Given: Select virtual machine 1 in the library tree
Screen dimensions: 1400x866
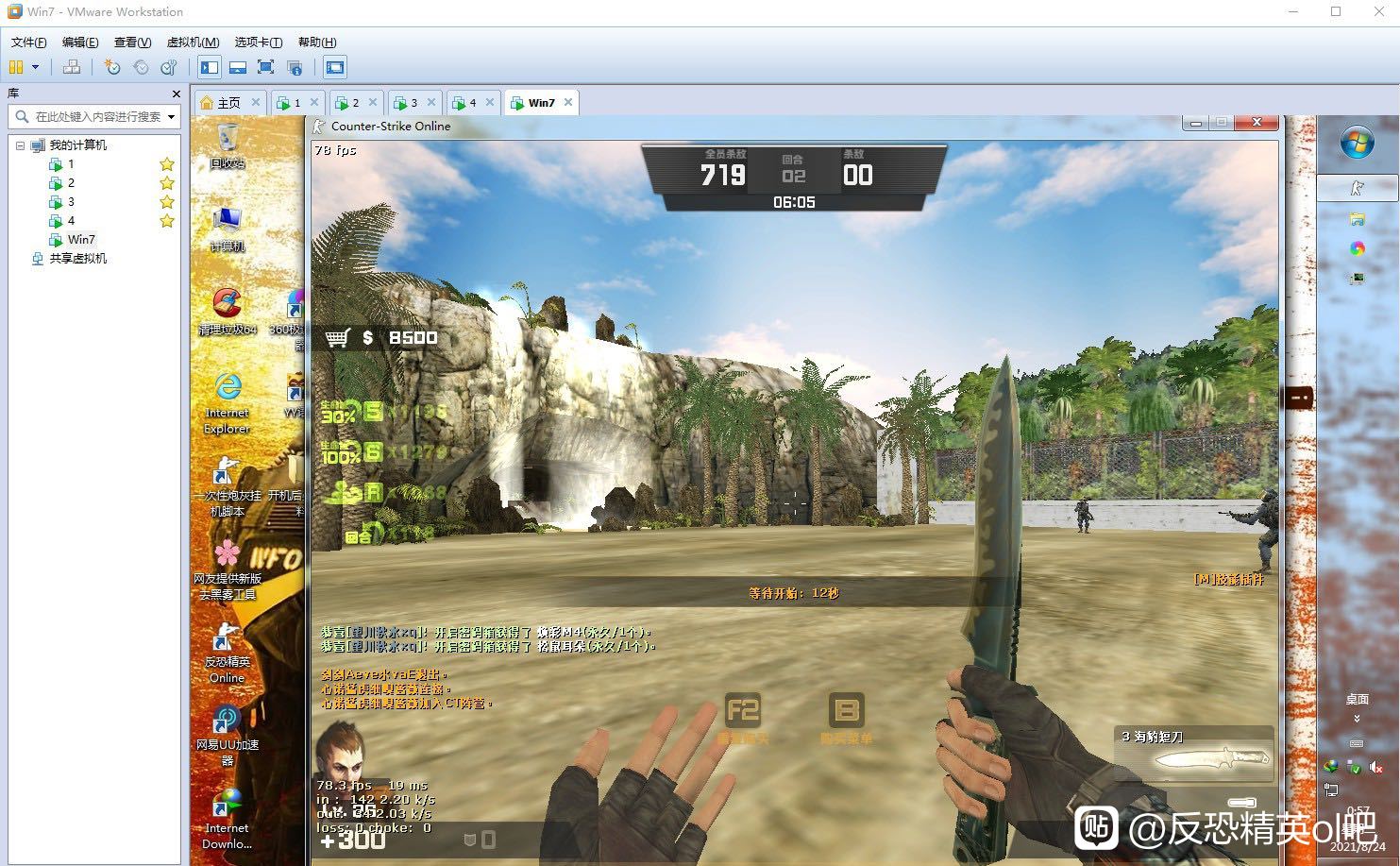Looking at the screenshot, I should 70,164.
